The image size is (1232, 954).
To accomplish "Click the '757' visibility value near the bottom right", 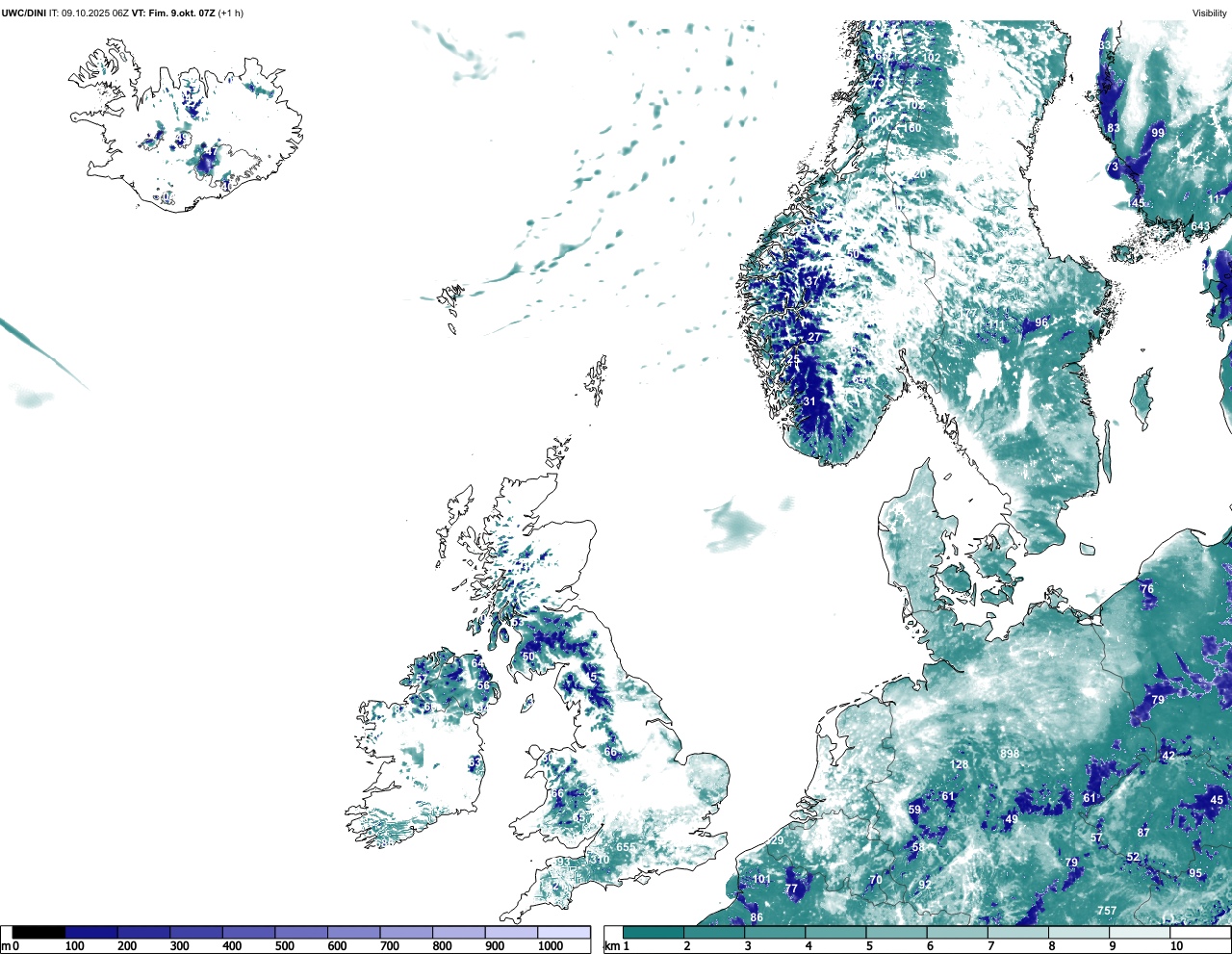I will click(x=1107, y=911).
